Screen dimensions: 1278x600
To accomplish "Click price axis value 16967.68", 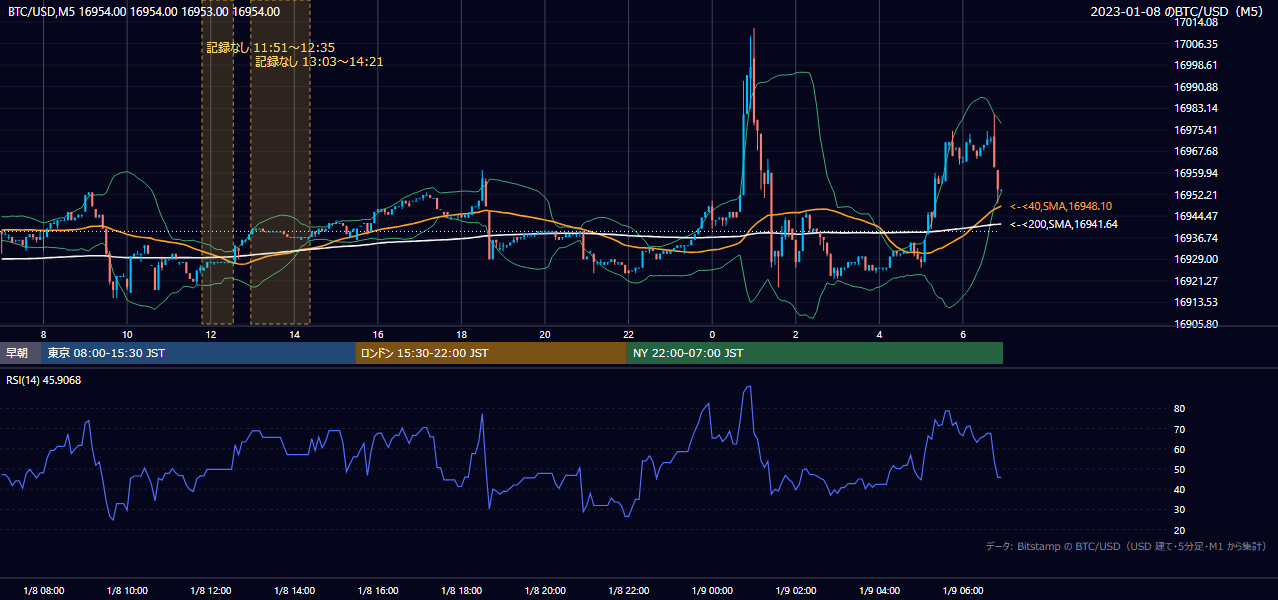I will pyautogui.click(x=1195, y=151).
